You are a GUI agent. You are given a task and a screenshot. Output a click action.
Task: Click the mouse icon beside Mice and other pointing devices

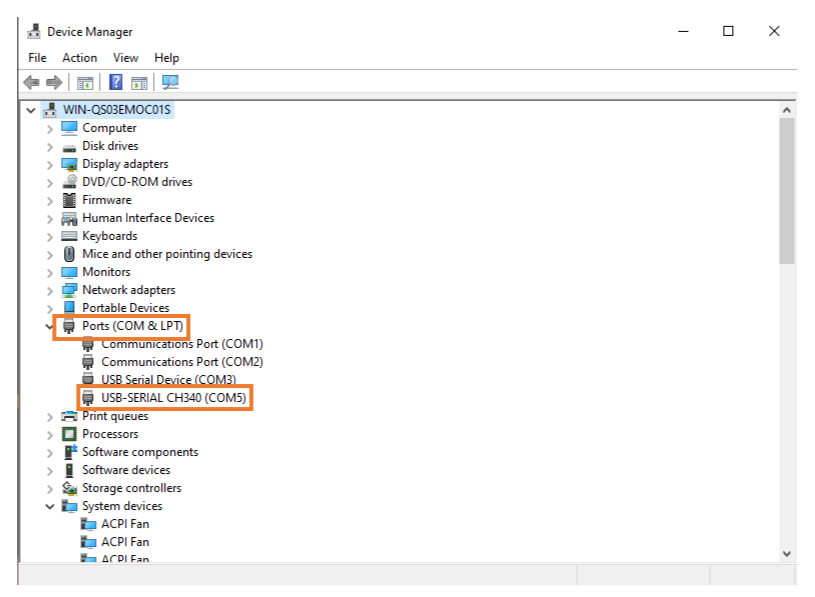pos(69,254)
